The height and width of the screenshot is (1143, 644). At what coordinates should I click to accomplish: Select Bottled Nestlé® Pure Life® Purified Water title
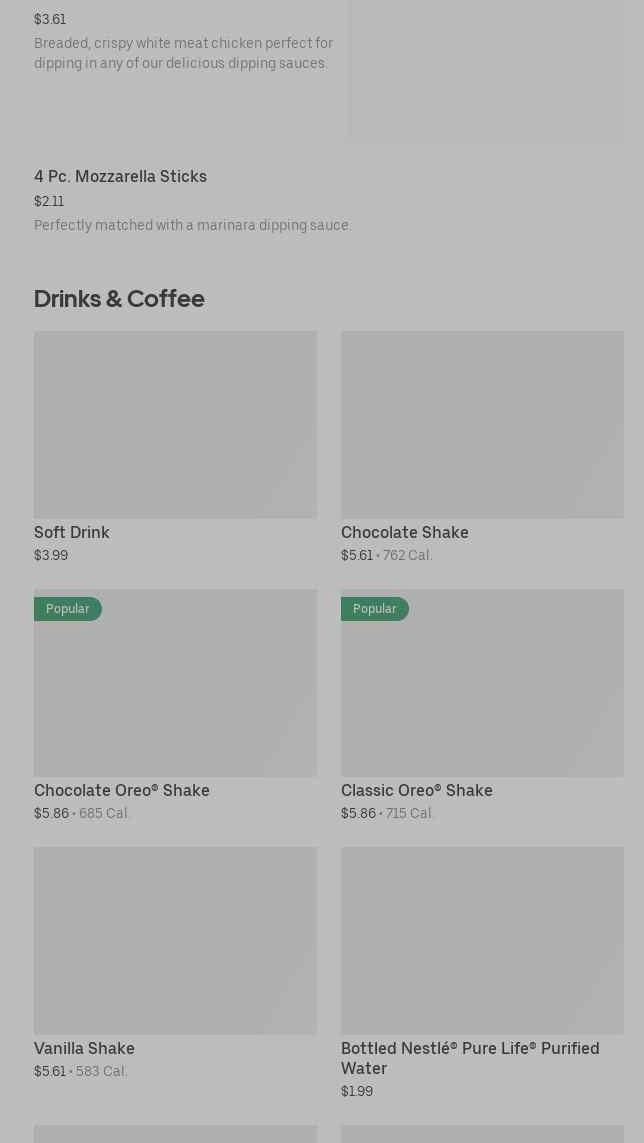pyautogui.click(x=470, y=1058)
